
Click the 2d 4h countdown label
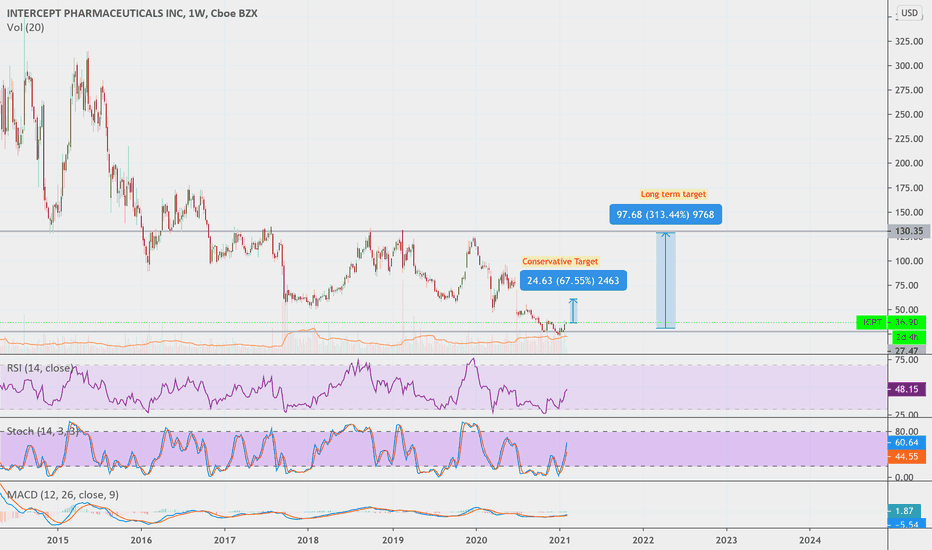pos(907,337)
